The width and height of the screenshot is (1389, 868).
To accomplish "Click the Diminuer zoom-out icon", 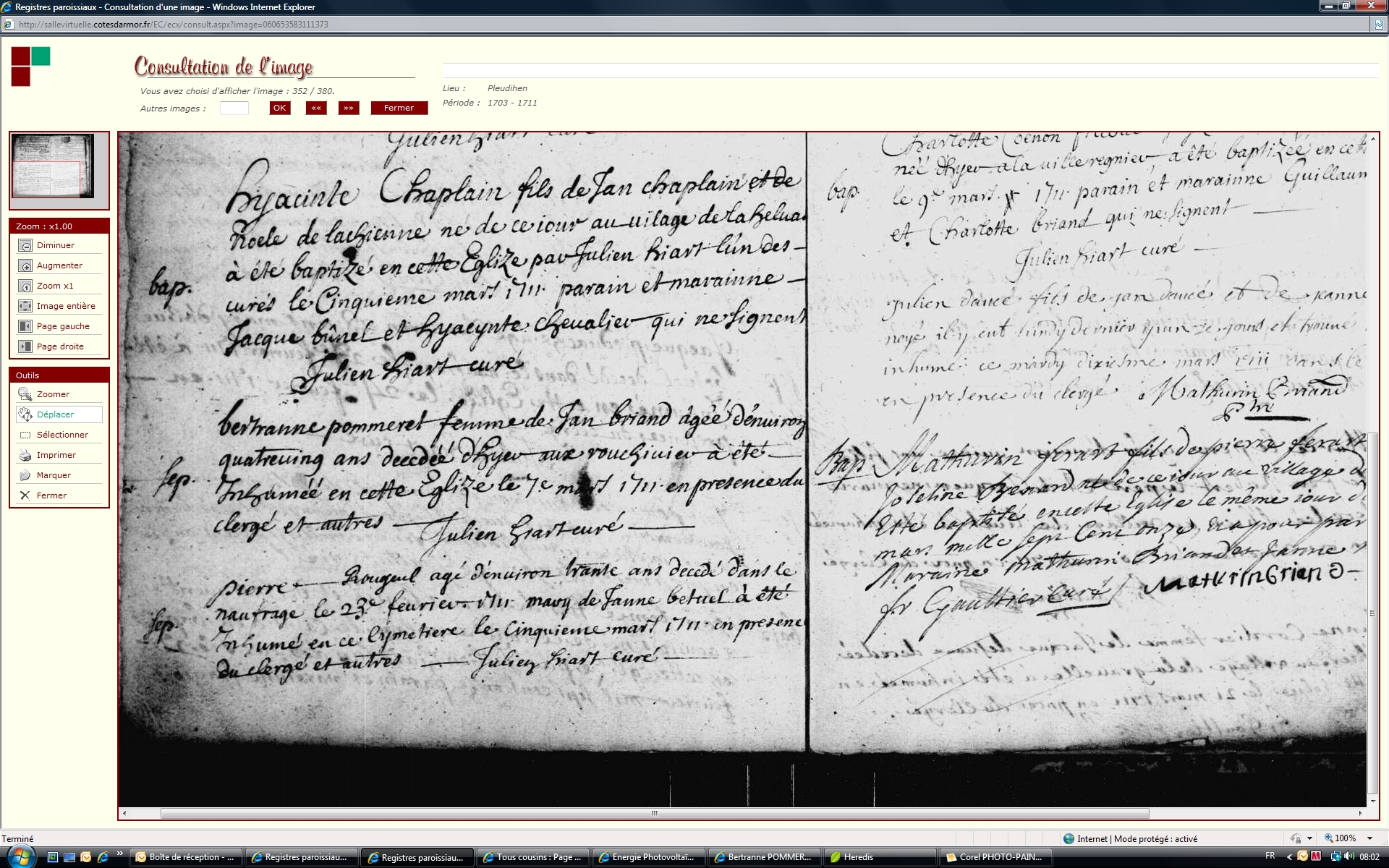I will (25, 246).
